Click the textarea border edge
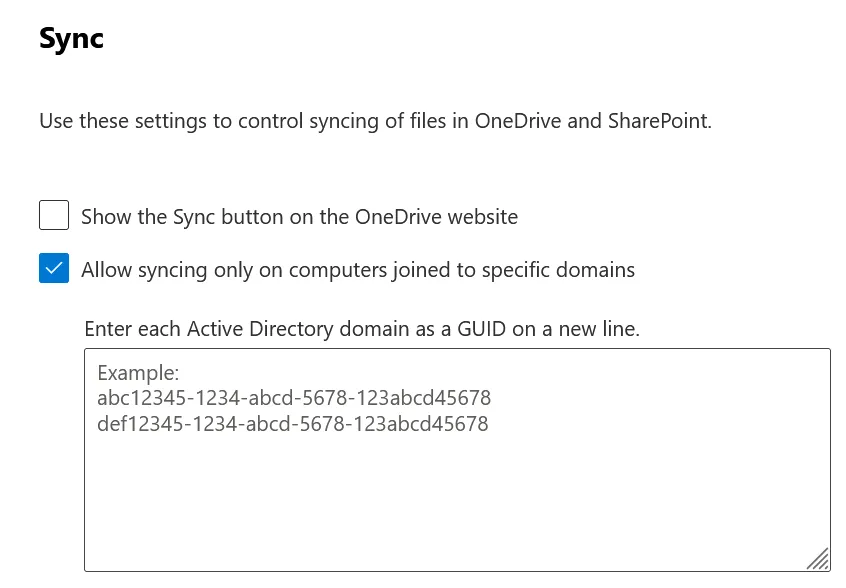The height and width of the screenshot is (588, 846). [x=457, y=349]
